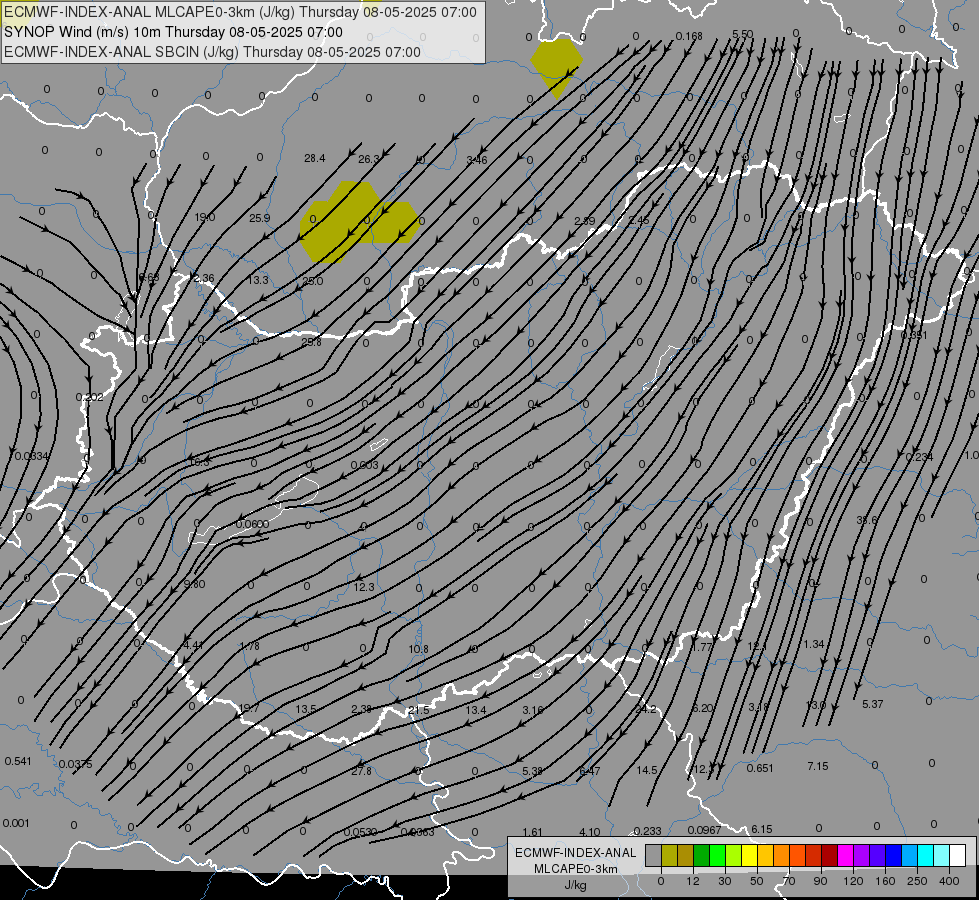Click the grid value 3.46
Image resolution: width=979 pixels, height=900 pixels.
pos(477,160)
